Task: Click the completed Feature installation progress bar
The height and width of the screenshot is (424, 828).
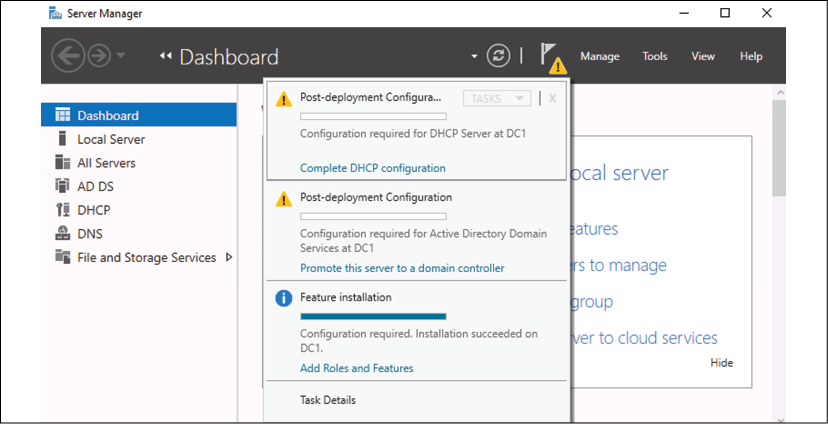Action: click(x=373, y=316)
